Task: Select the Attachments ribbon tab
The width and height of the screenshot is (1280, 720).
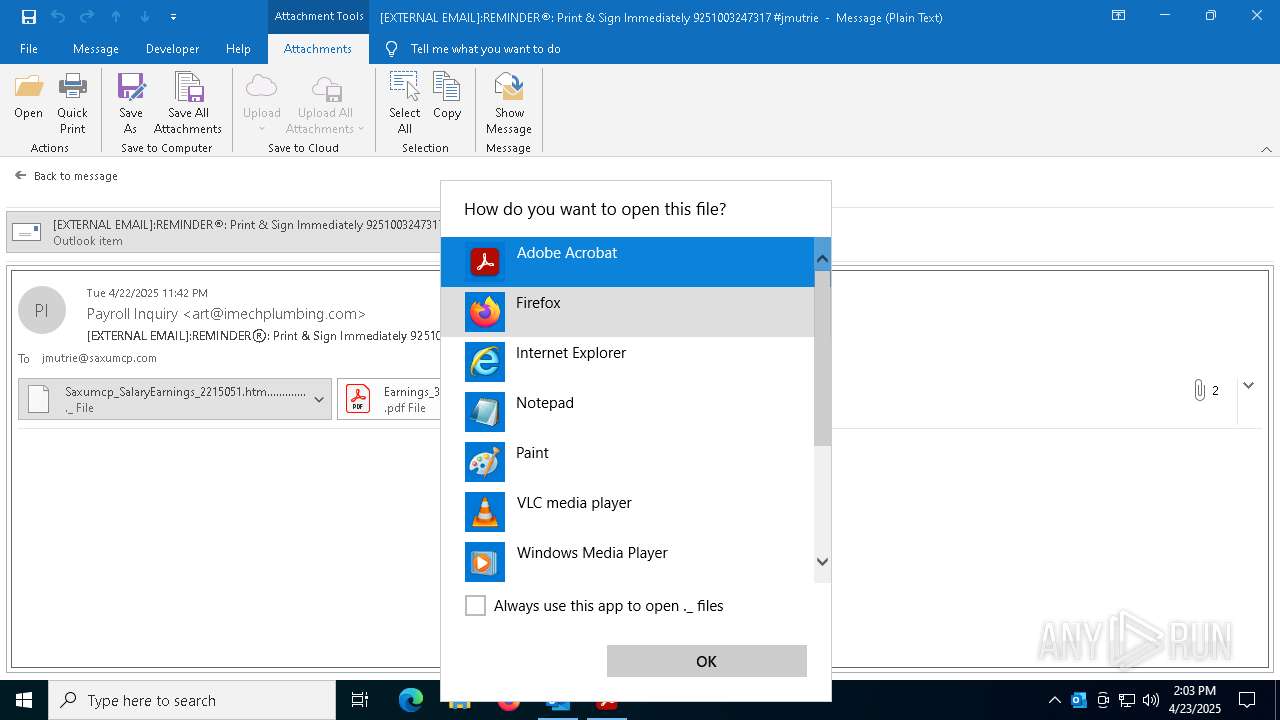Action: 318,49
